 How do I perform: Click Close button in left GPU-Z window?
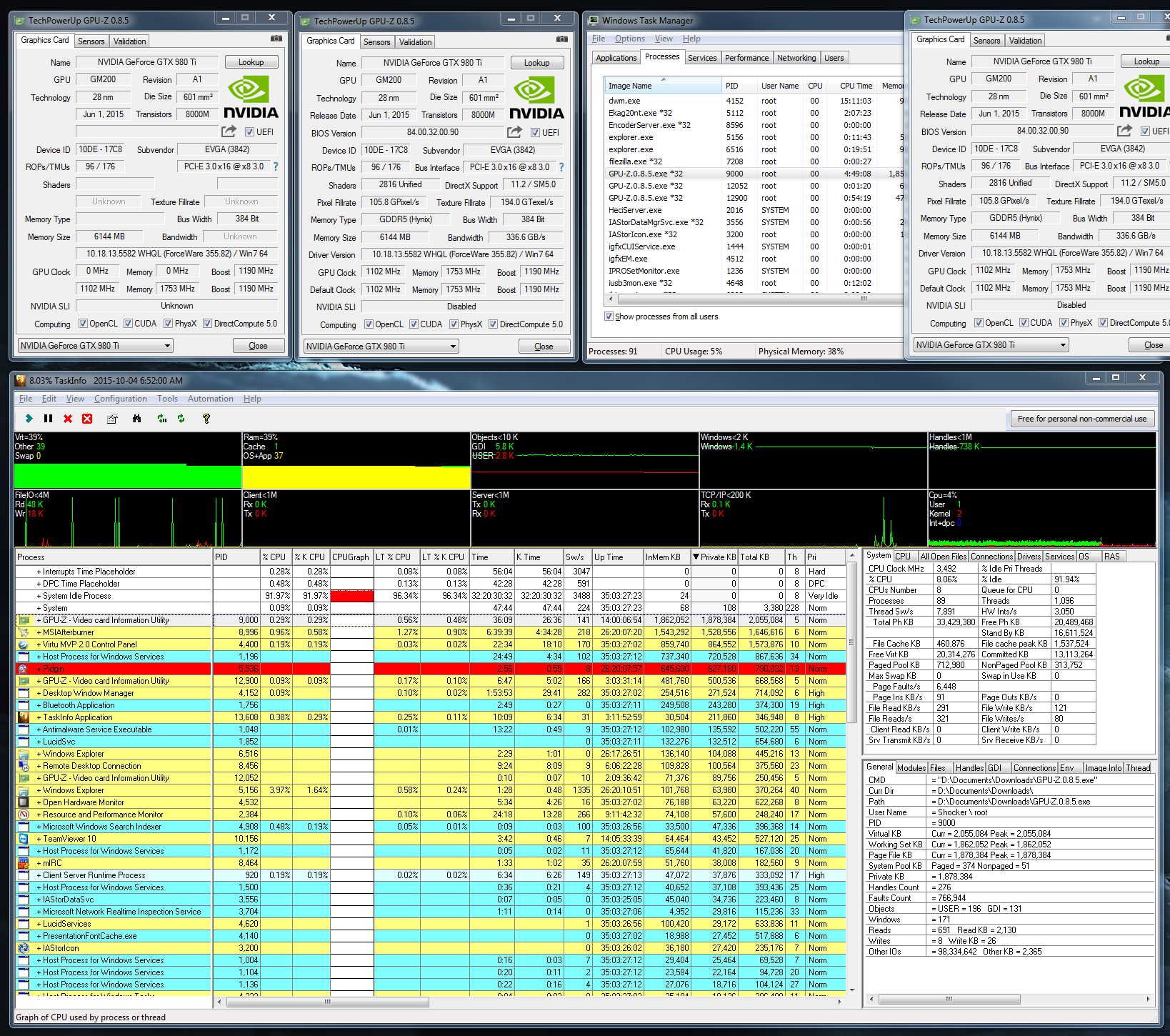click(259, 346)
